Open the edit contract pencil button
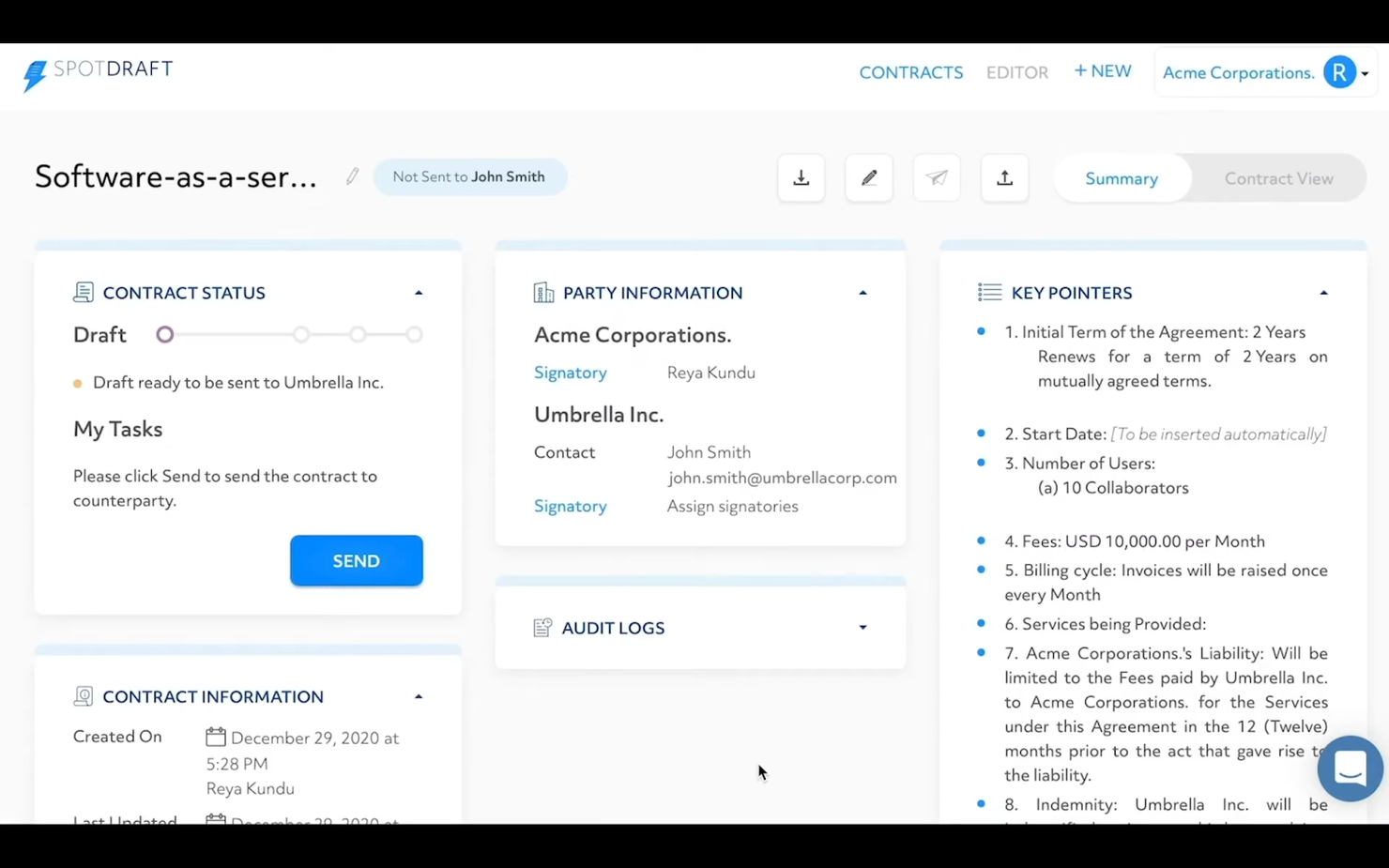1389x868 pixels. tap(869, 178)
